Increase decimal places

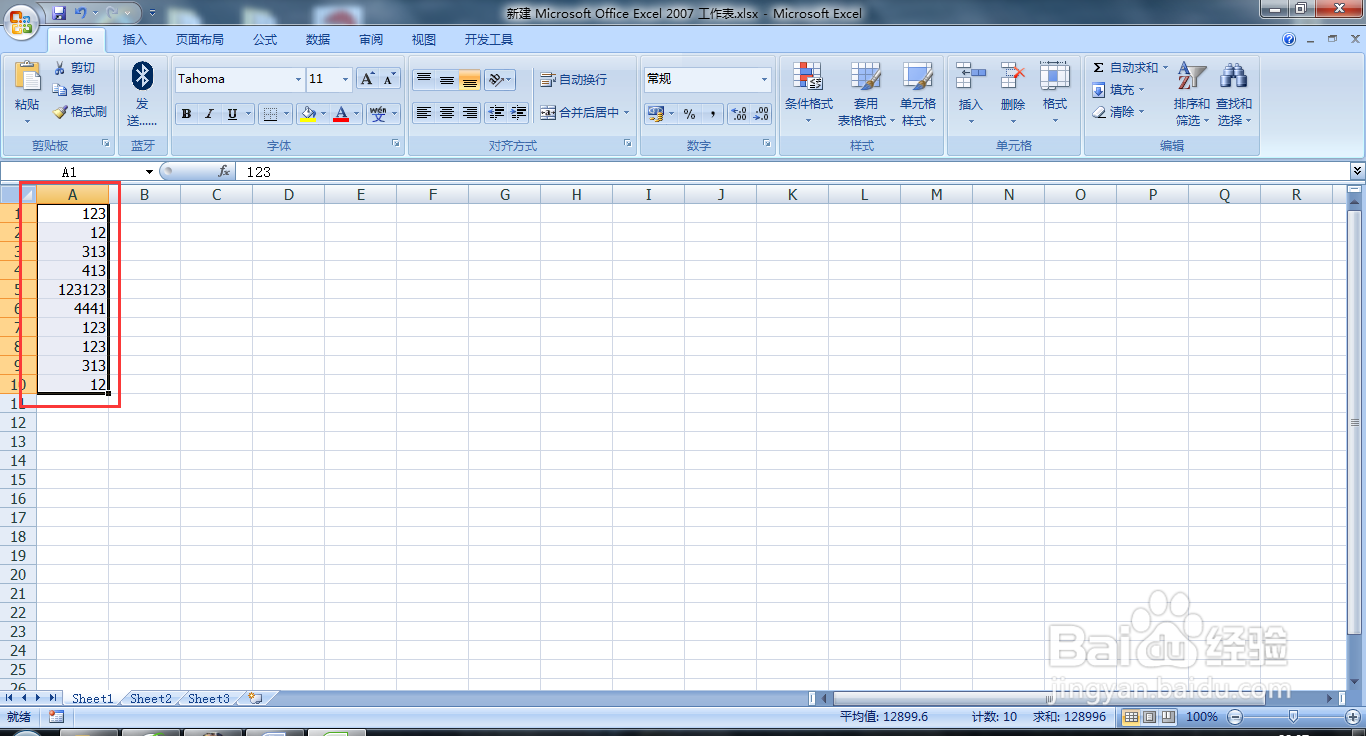click(738, 114)
